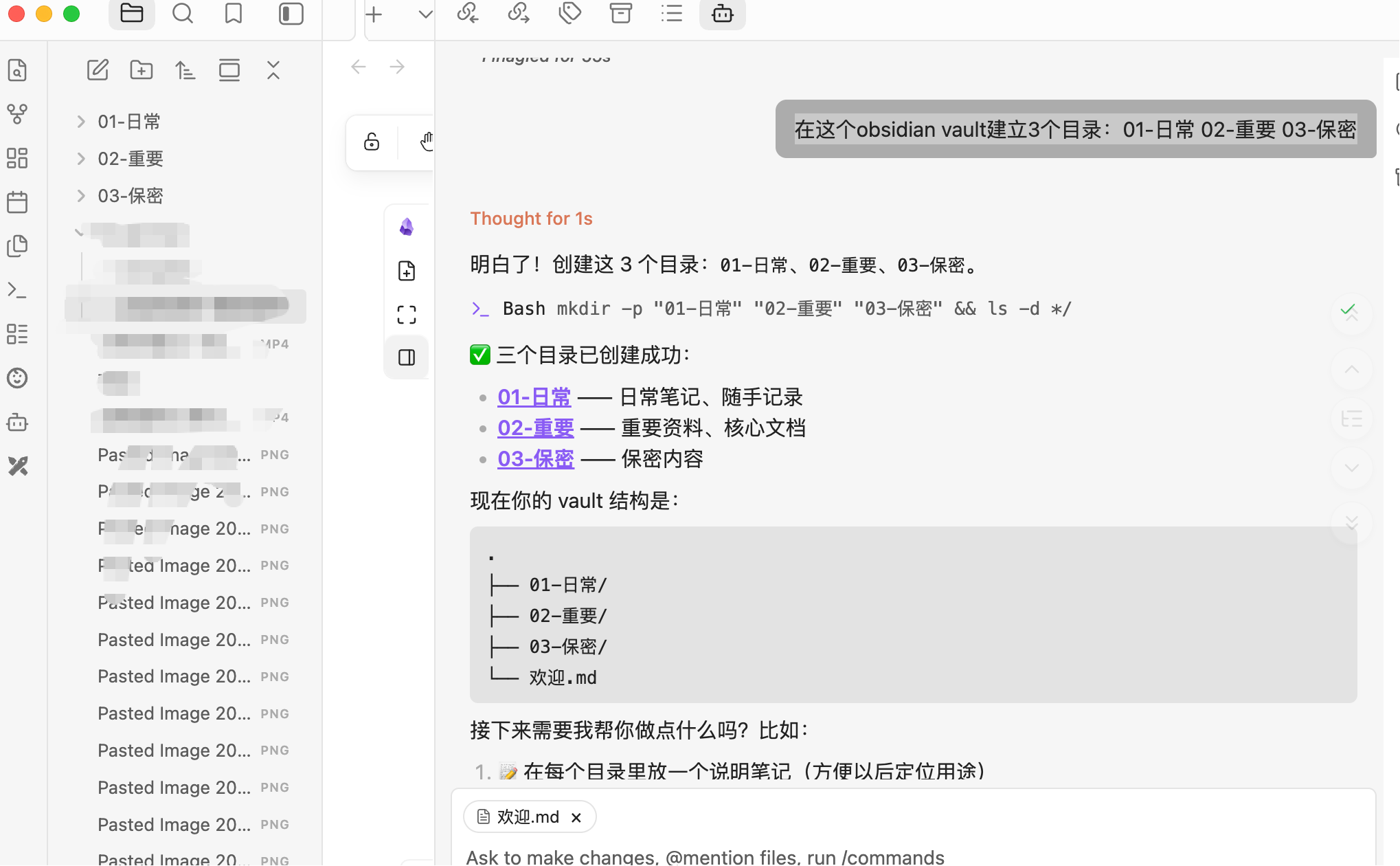Navigate forward with the right arrow

(x=397, y=67)
